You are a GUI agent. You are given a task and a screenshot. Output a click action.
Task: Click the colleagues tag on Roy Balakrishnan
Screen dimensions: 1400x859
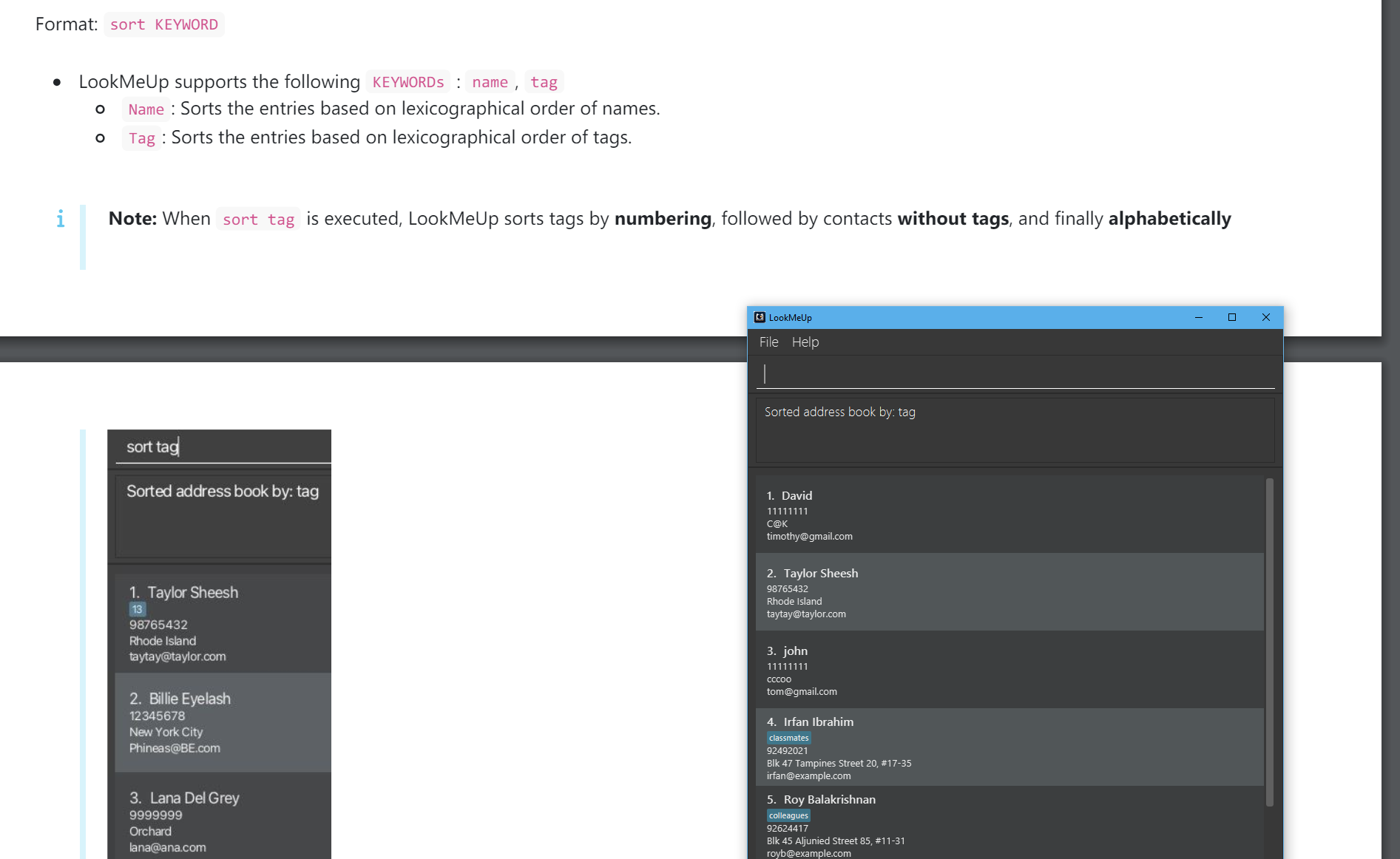point(788,815)
